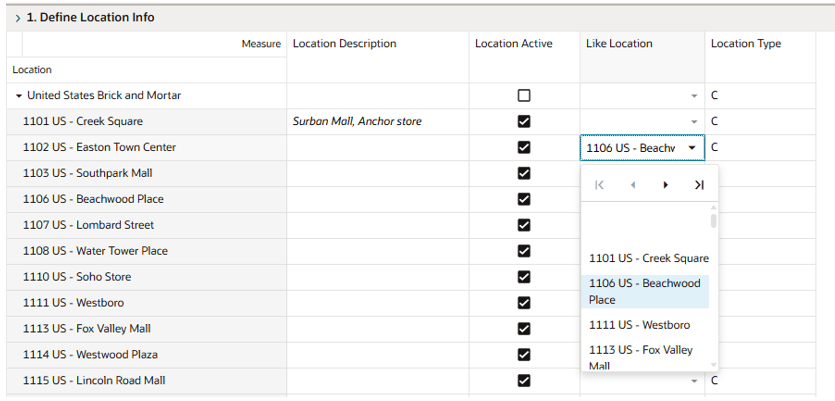Image resolution: width=835 pixels, height=401 pixels.
Task: Uncheck Location Active for 1111 US - Westboro
Action: pyautogui.click(x=524, y=302)
